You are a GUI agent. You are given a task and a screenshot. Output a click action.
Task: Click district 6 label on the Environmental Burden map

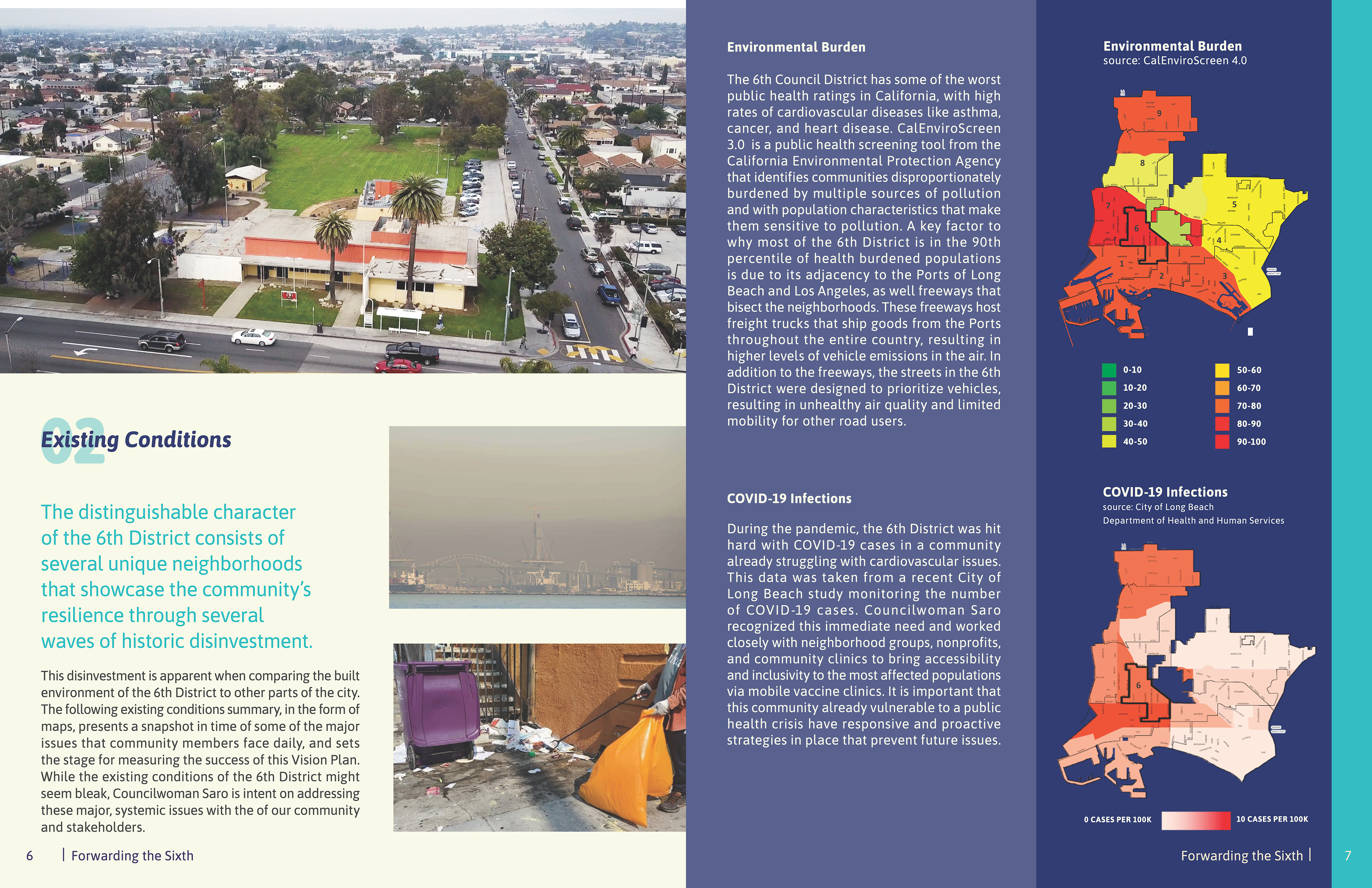click(x=1136, y=228)
